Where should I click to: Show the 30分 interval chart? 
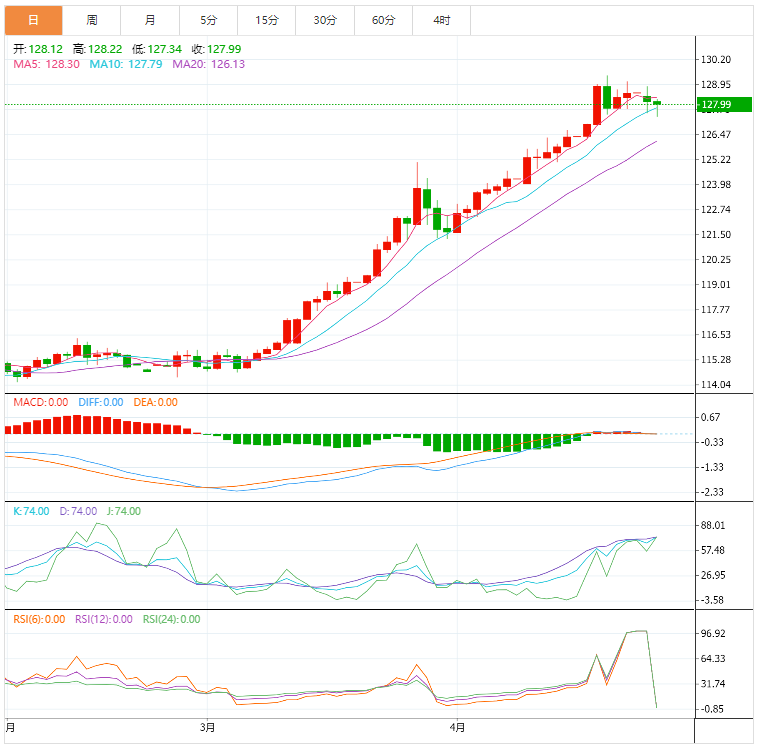(325, 20)
